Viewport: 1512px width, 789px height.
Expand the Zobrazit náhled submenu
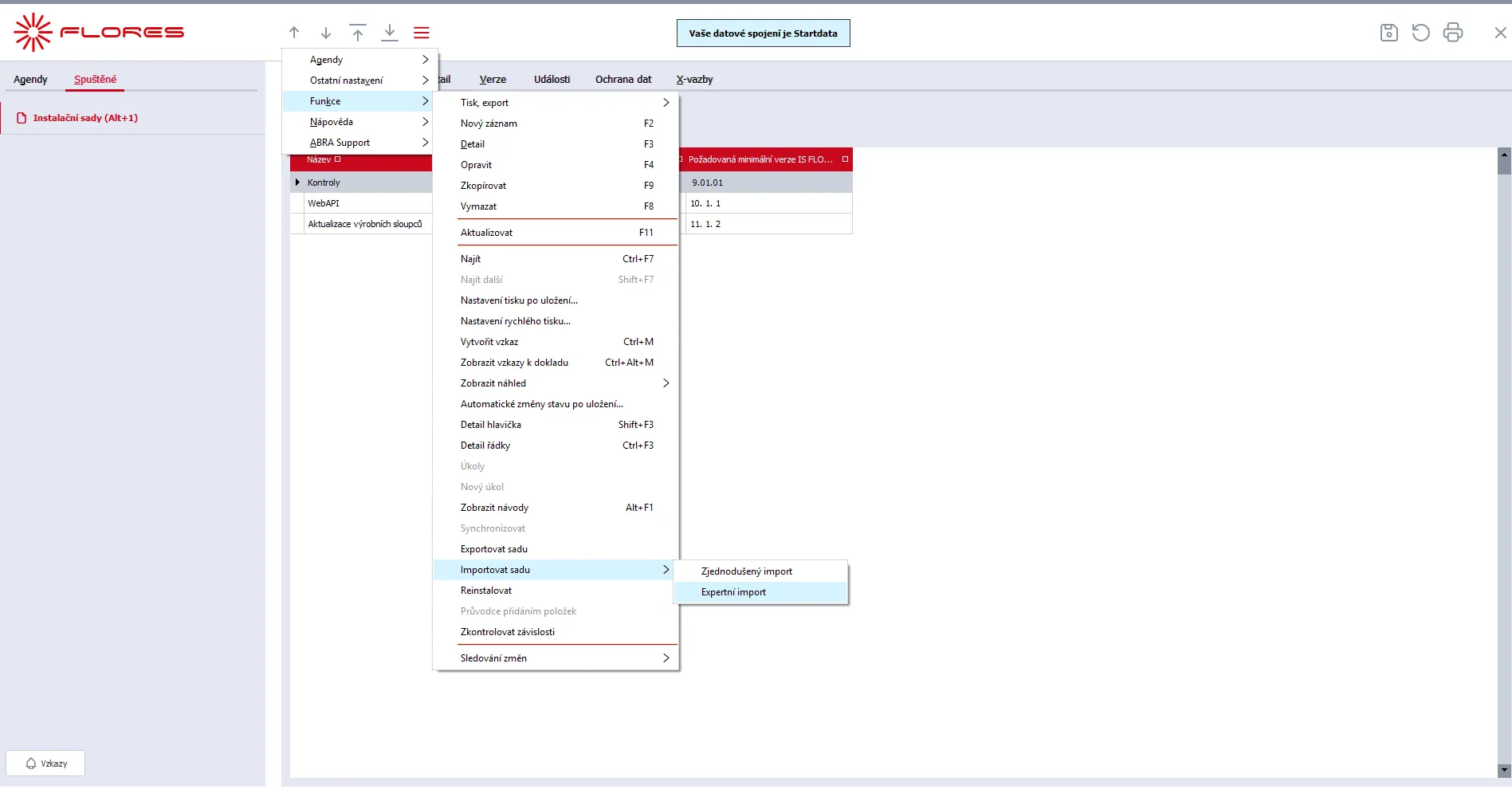(556, 383)
